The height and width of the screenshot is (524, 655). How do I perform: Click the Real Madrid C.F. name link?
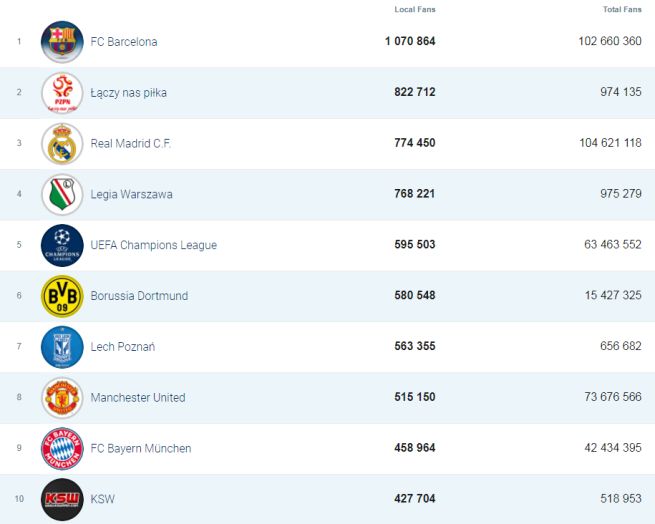click(x=131, y=144)
